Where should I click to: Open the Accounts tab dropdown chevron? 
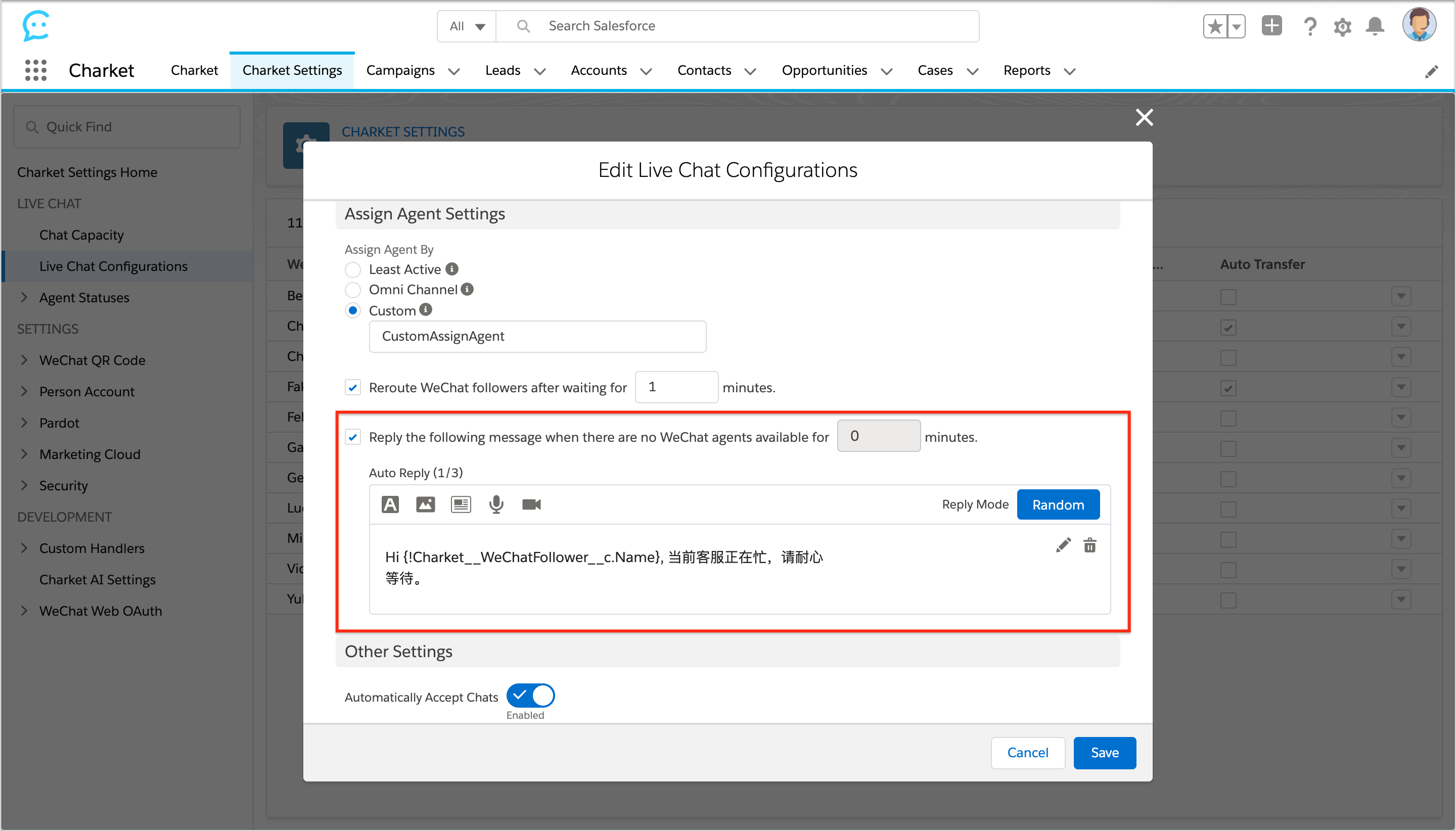(x=646, y=71)
